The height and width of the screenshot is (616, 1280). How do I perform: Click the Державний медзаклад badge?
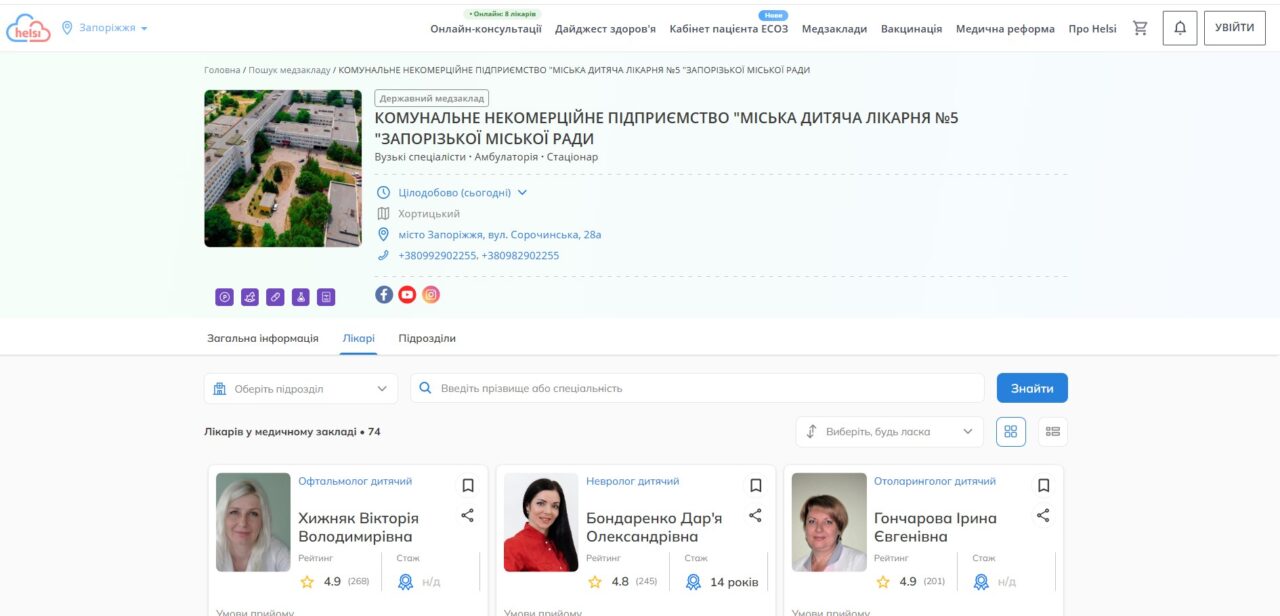432,98
